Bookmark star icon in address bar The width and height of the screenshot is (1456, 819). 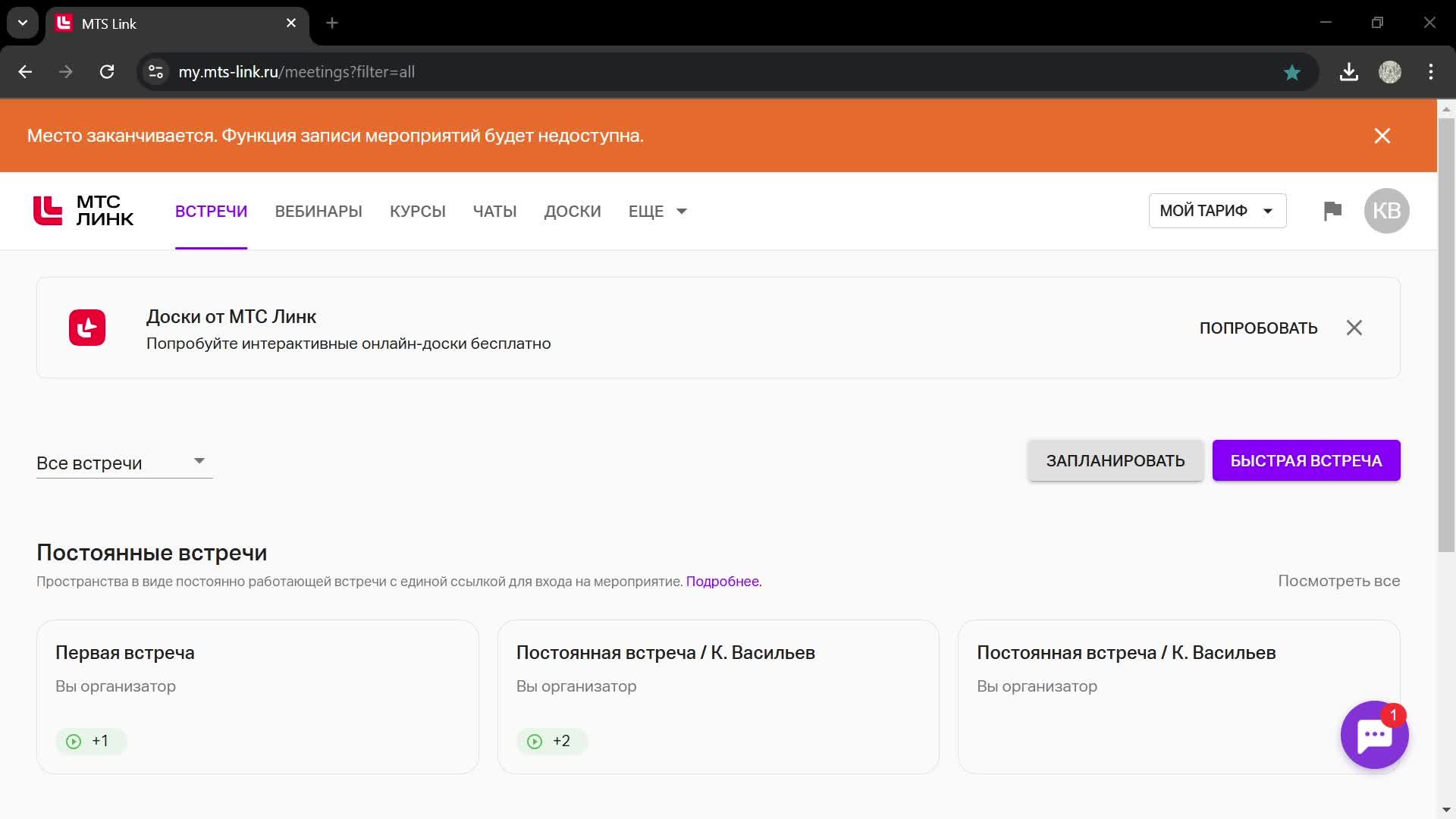click(1291, 72)
